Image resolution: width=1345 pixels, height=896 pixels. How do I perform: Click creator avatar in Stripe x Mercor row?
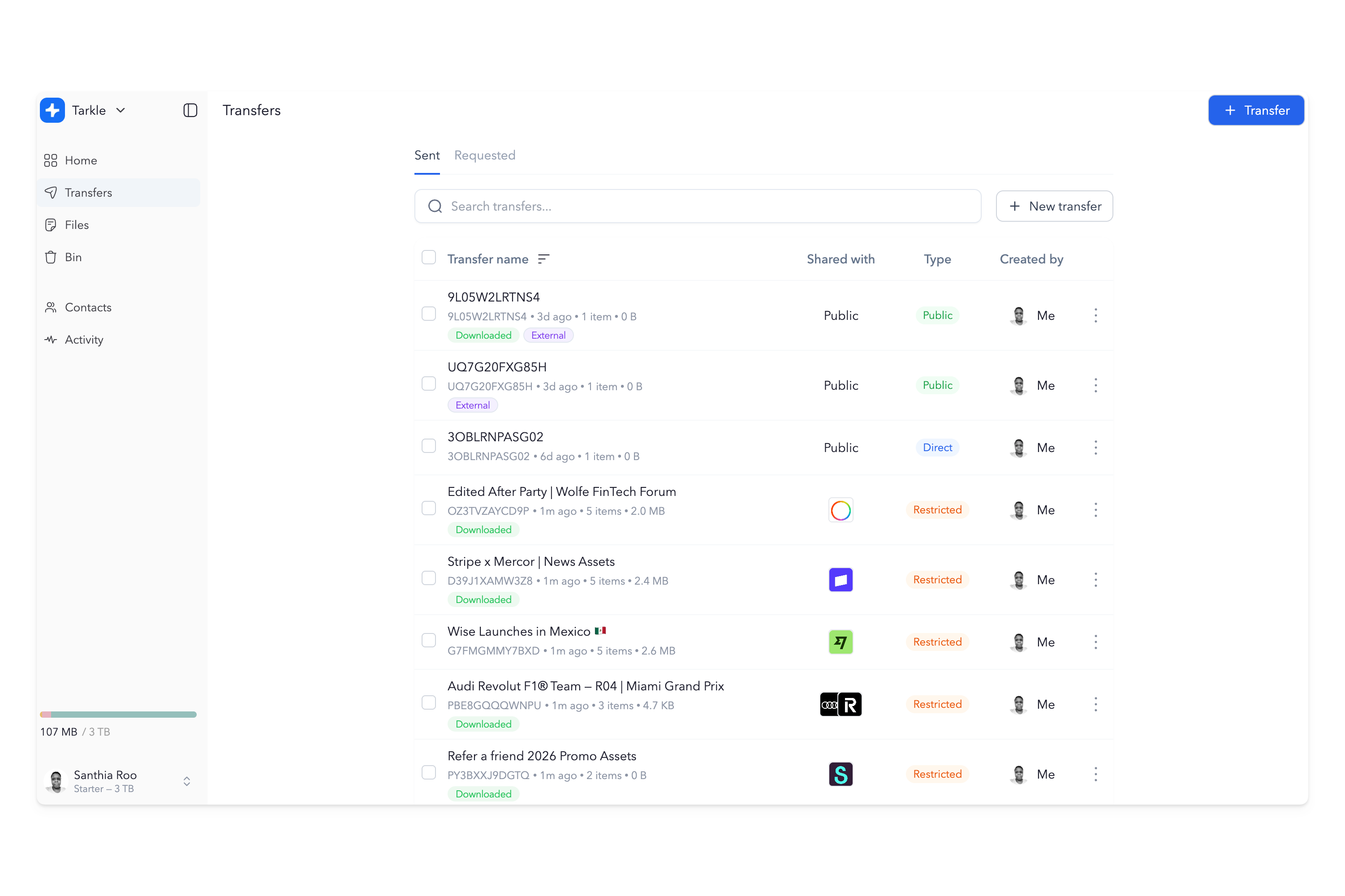click(x=1019, y=579)
